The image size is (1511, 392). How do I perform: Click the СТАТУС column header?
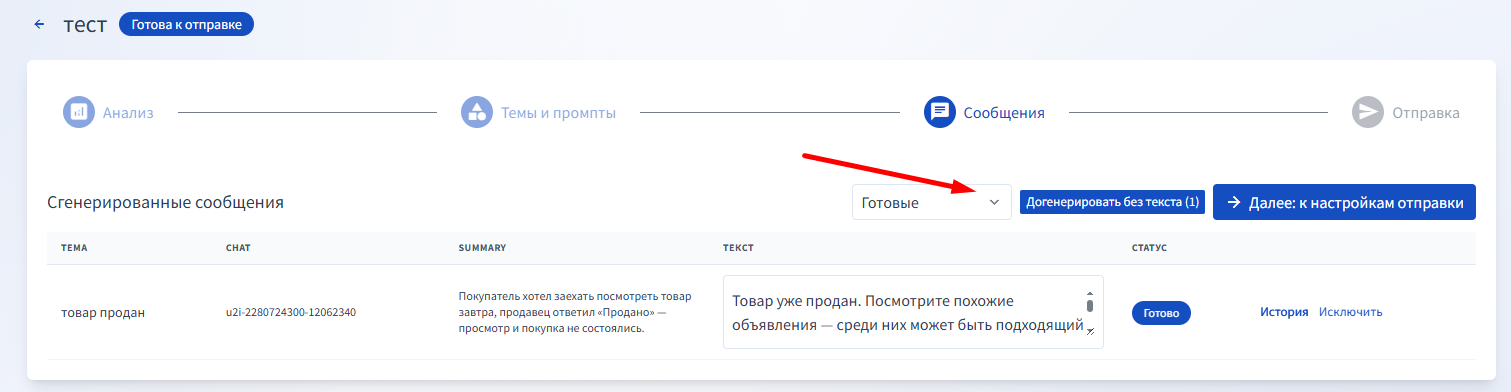pyautogui.click(x=1149, y=248)
